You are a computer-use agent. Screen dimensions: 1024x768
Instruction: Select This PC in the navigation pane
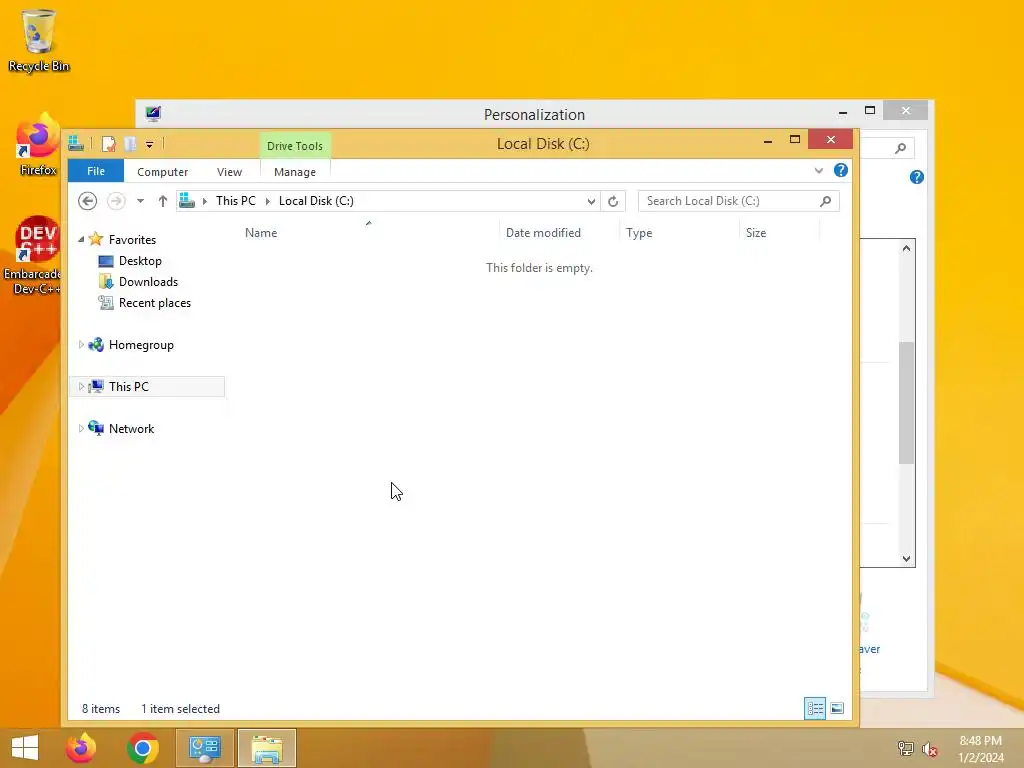click(x=129, y=387)
